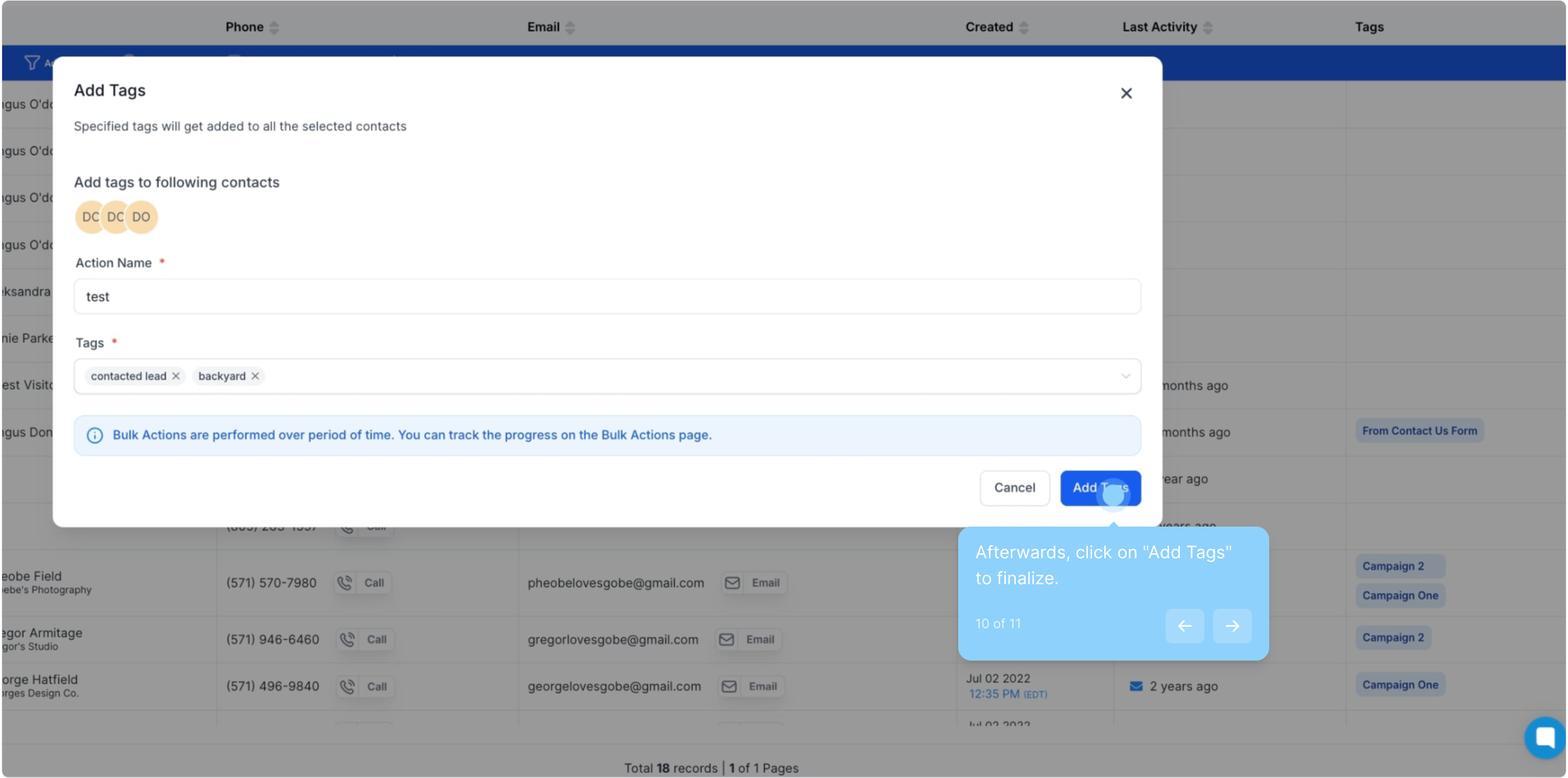
Task: Click the filter funnel icon
Action: point(32,63)
